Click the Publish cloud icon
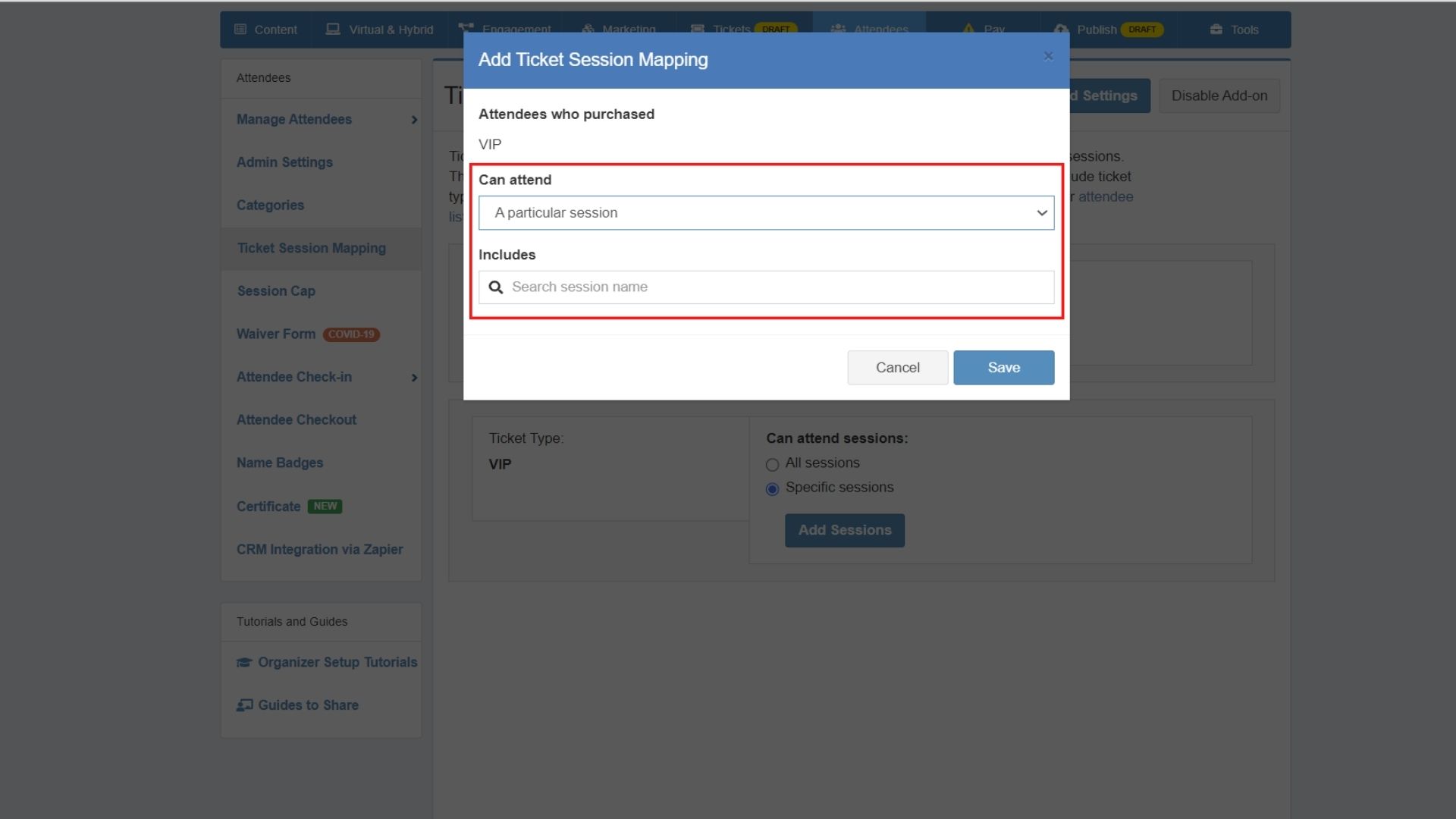 pos(1062,30)
